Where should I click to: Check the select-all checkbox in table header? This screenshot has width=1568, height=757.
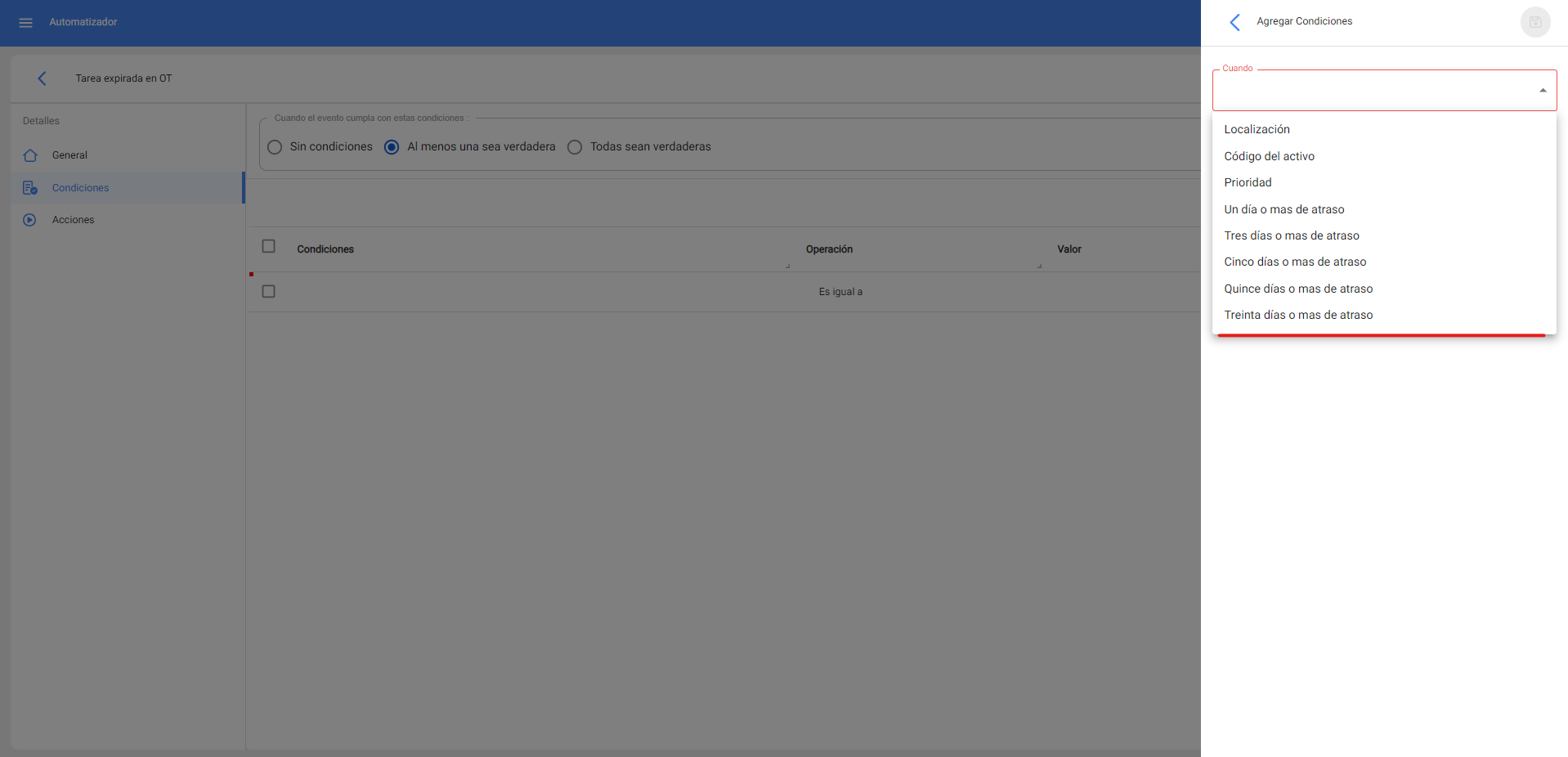tap(268, 247)
